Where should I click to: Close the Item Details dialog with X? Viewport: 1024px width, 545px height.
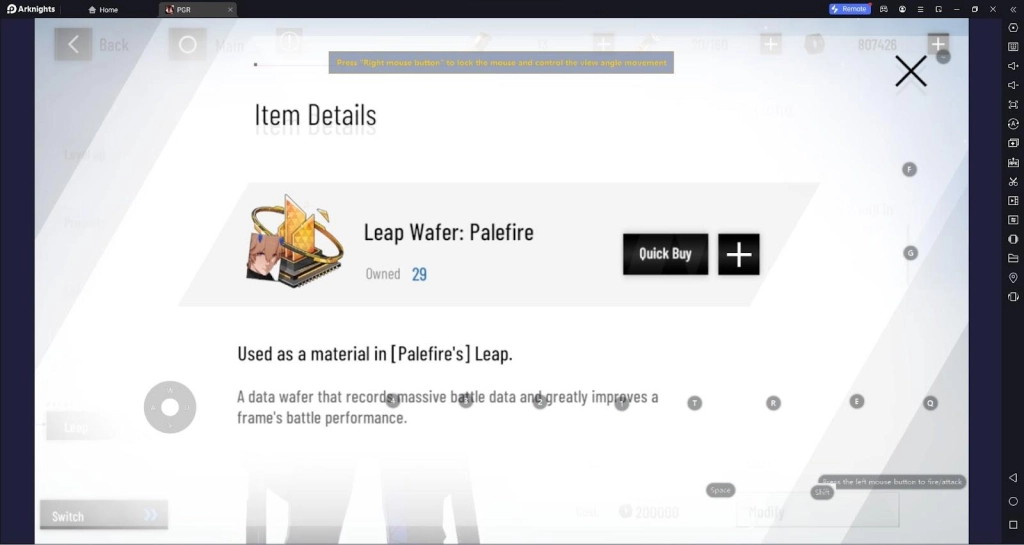tap(910, 71)
